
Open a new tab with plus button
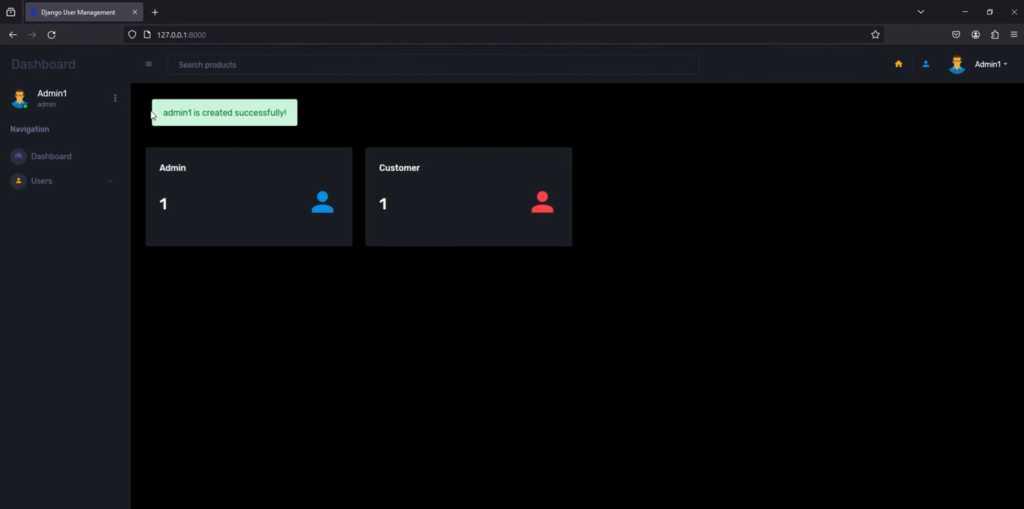point(155,12)
